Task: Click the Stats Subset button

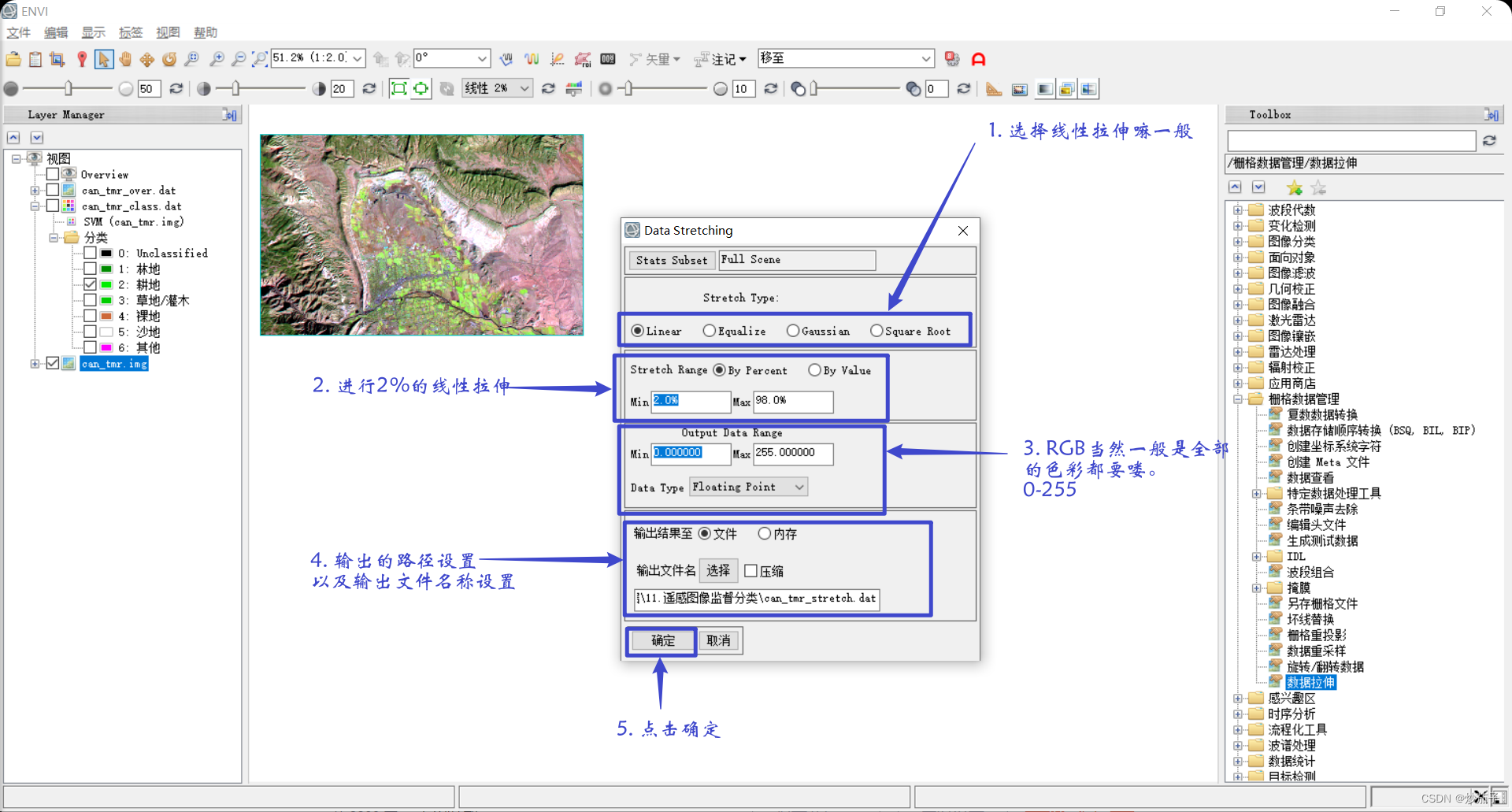Action: [x=672, y=260]
